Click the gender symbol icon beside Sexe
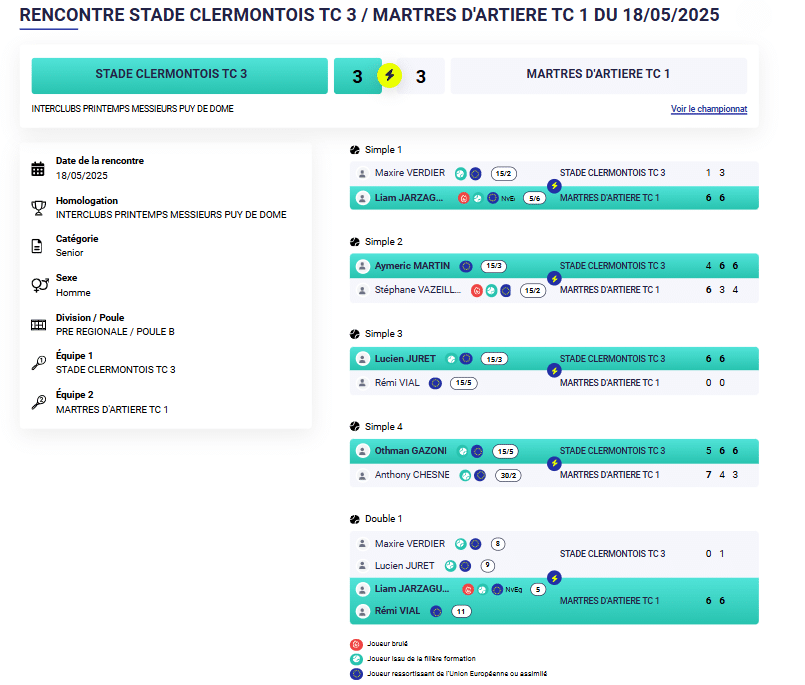 click(x=38, y=285)
